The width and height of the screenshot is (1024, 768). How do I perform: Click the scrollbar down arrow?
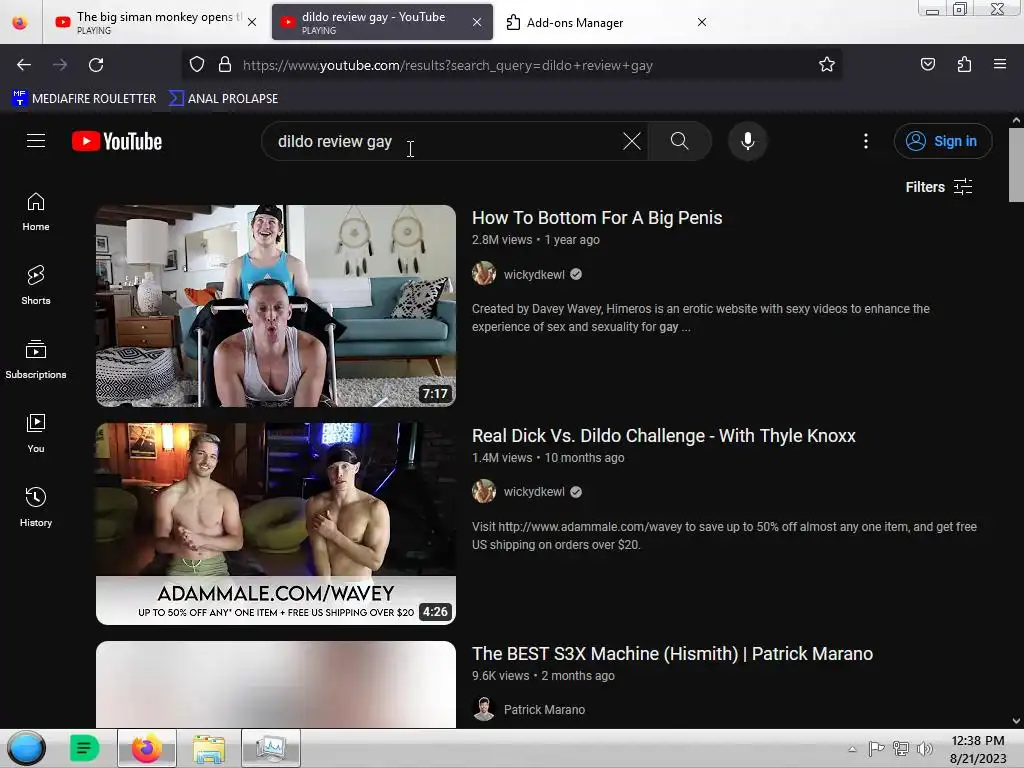(x=1016, y=721)
